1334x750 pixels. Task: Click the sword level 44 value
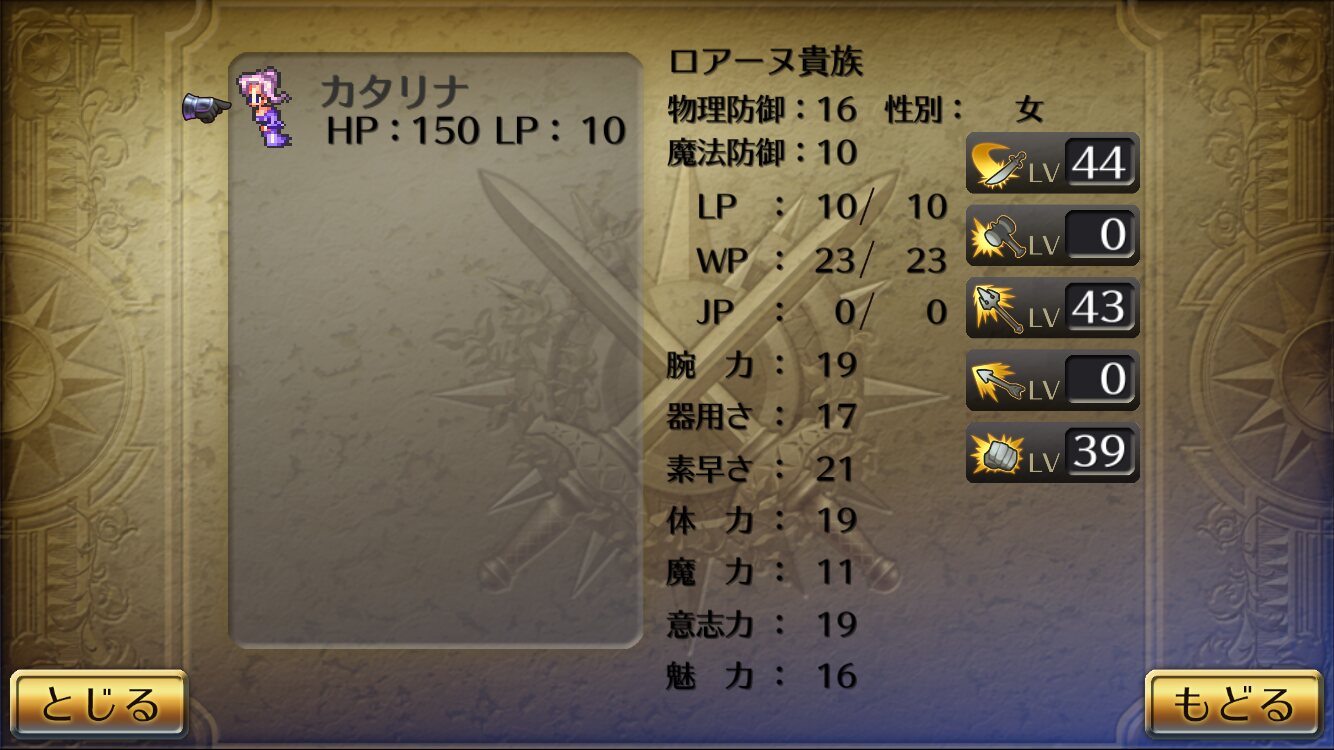pyautogui.click(x=1100, y=163)
